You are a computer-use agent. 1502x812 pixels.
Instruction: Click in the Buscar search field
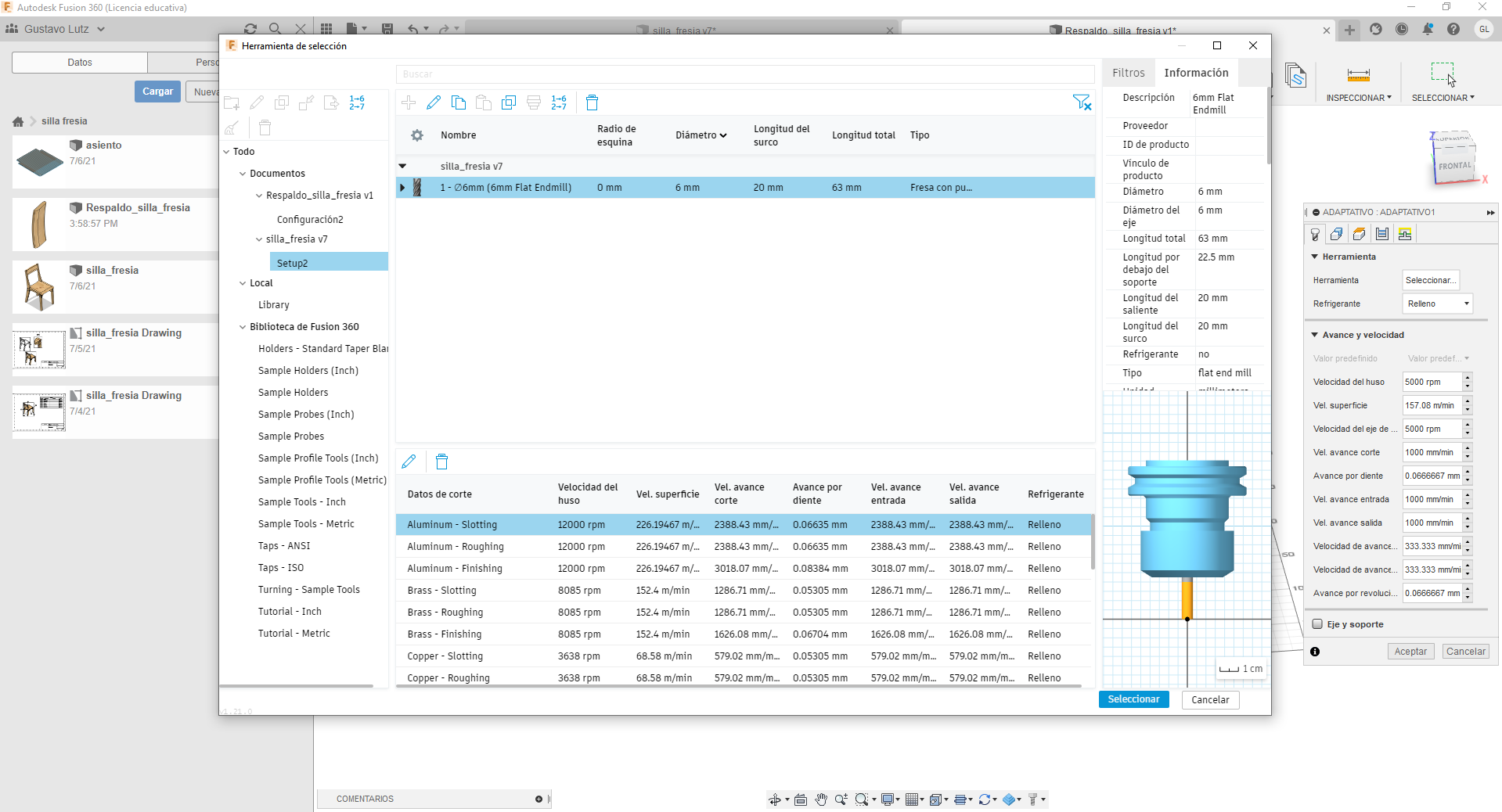pos(745,74)
